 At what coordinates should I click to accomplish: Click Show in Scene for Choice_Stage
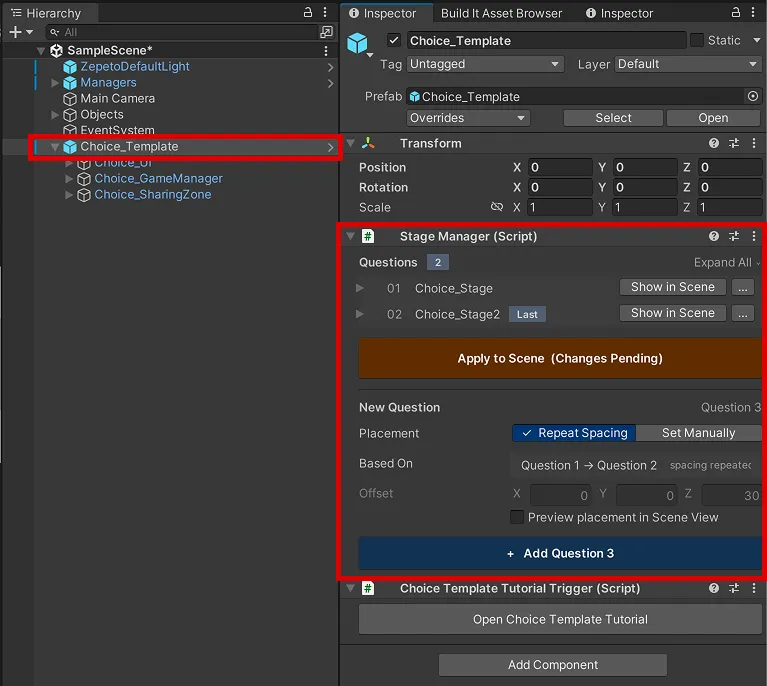673,287
